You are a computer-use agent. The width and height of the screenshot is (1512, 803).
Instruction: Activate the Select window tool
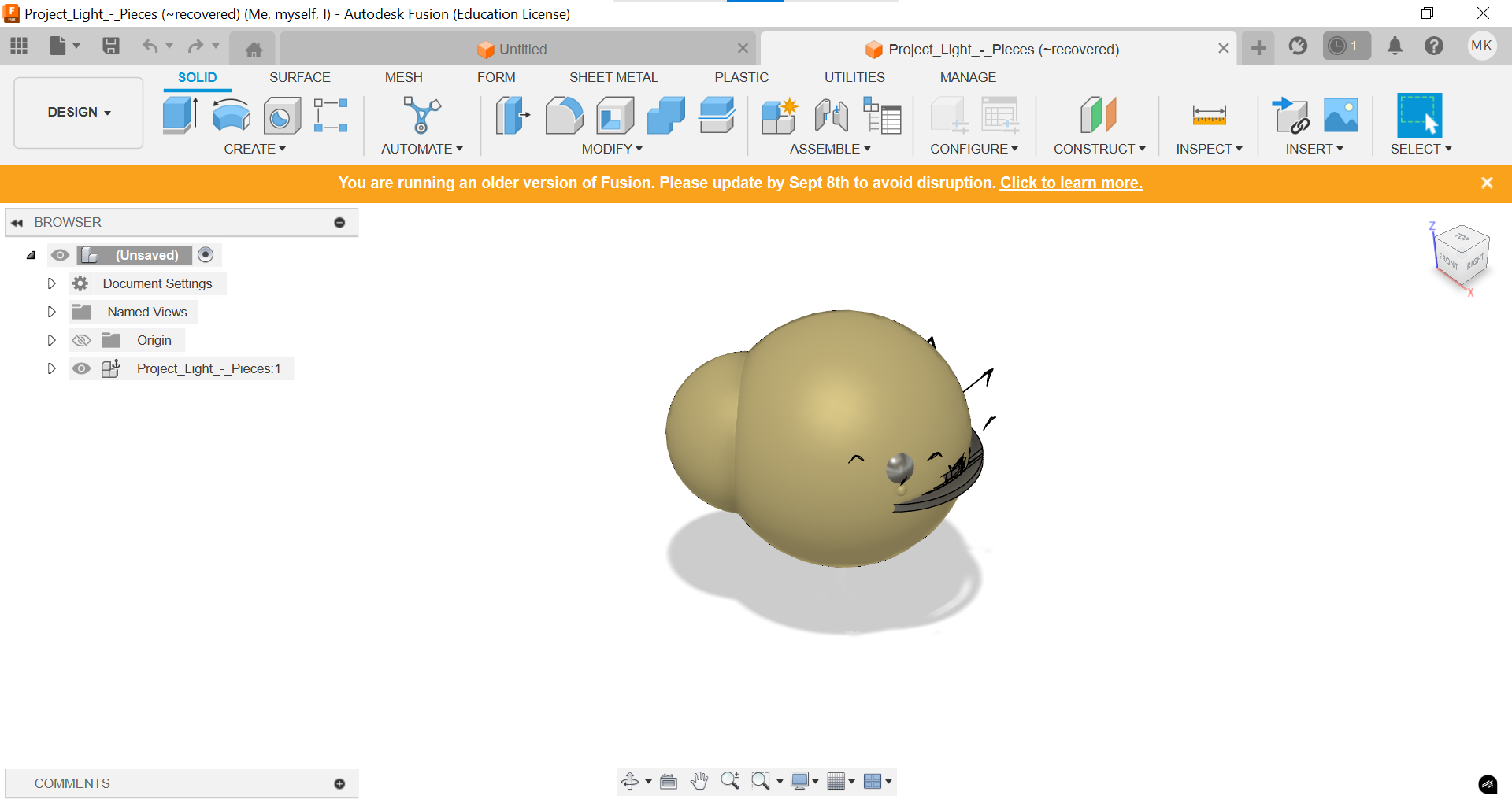(x=1419, y=115)
